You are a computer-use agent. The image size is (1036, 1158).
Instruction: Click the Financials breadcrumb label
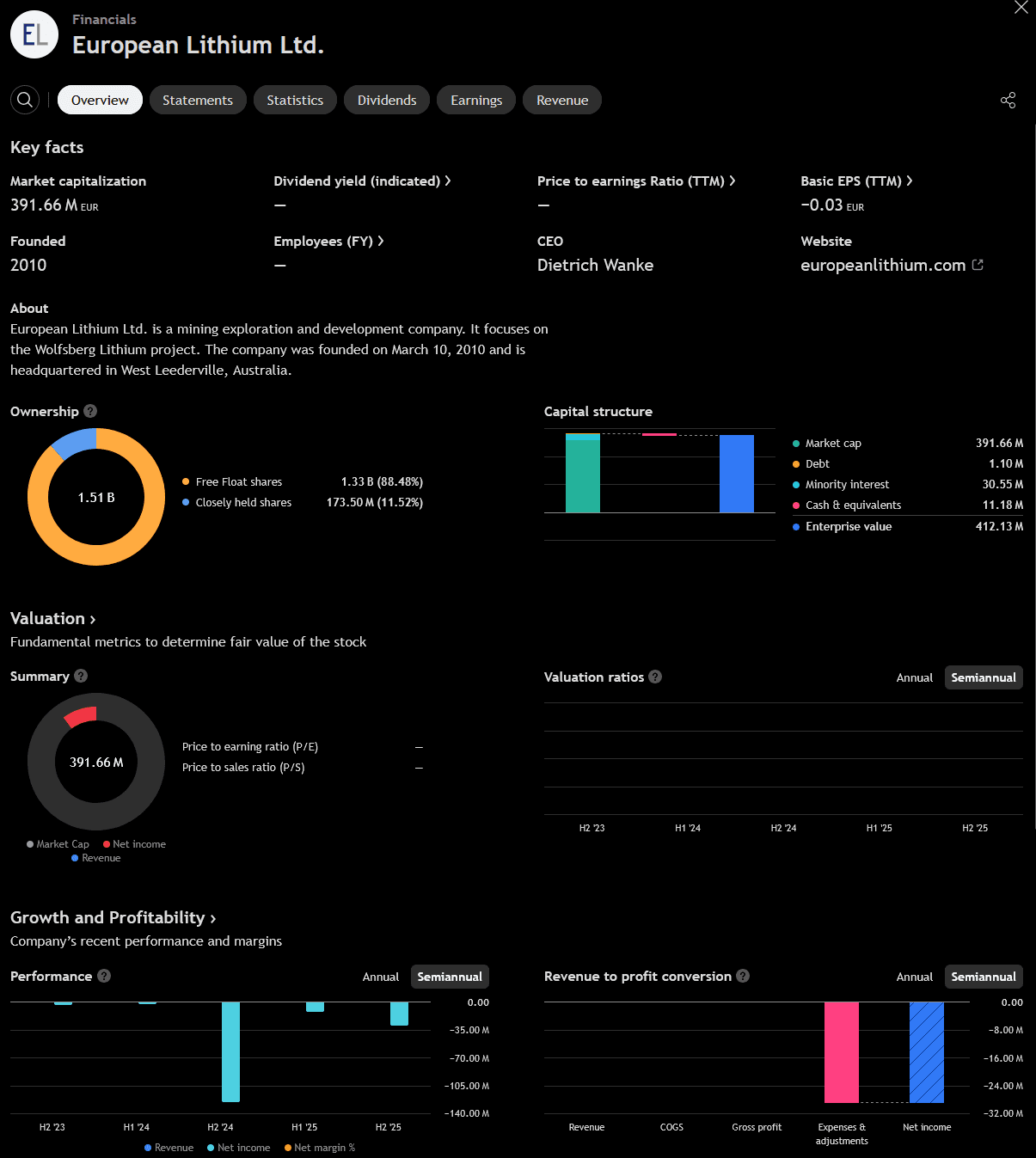(104, 19)
